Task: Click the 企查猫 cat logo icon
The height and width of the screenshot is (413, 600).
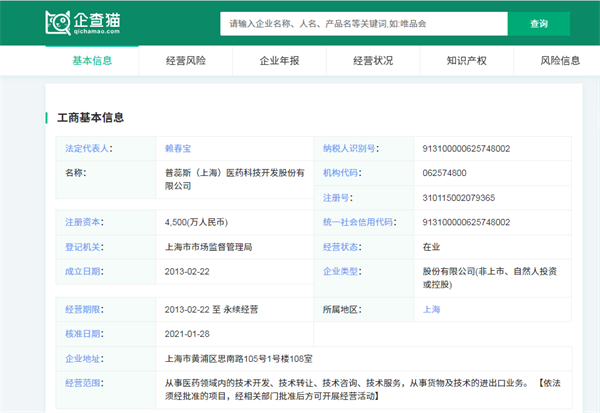Action: click(x=58, y=23)
